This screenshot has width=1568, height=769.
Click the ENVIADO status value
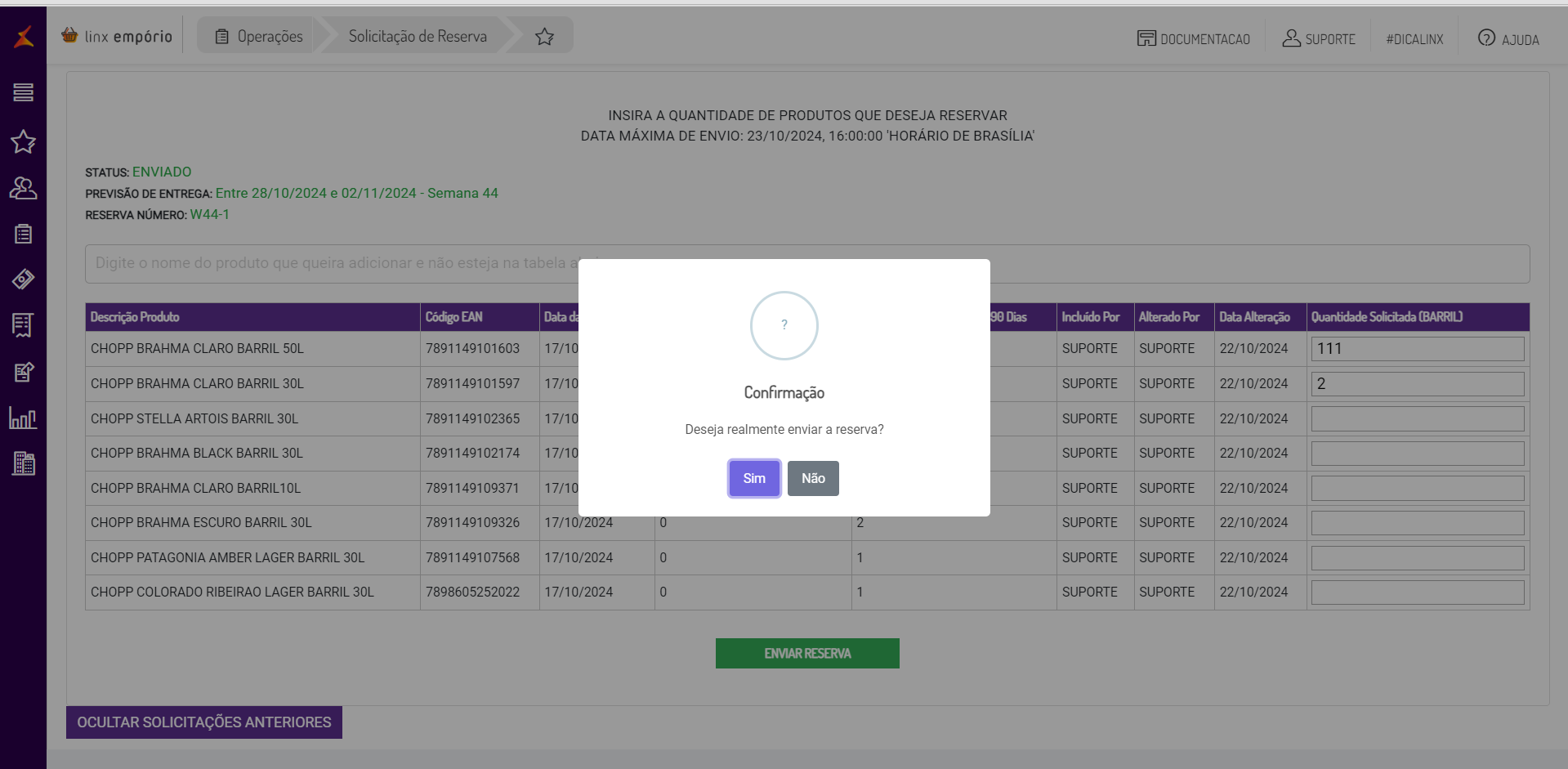(162, 172)
